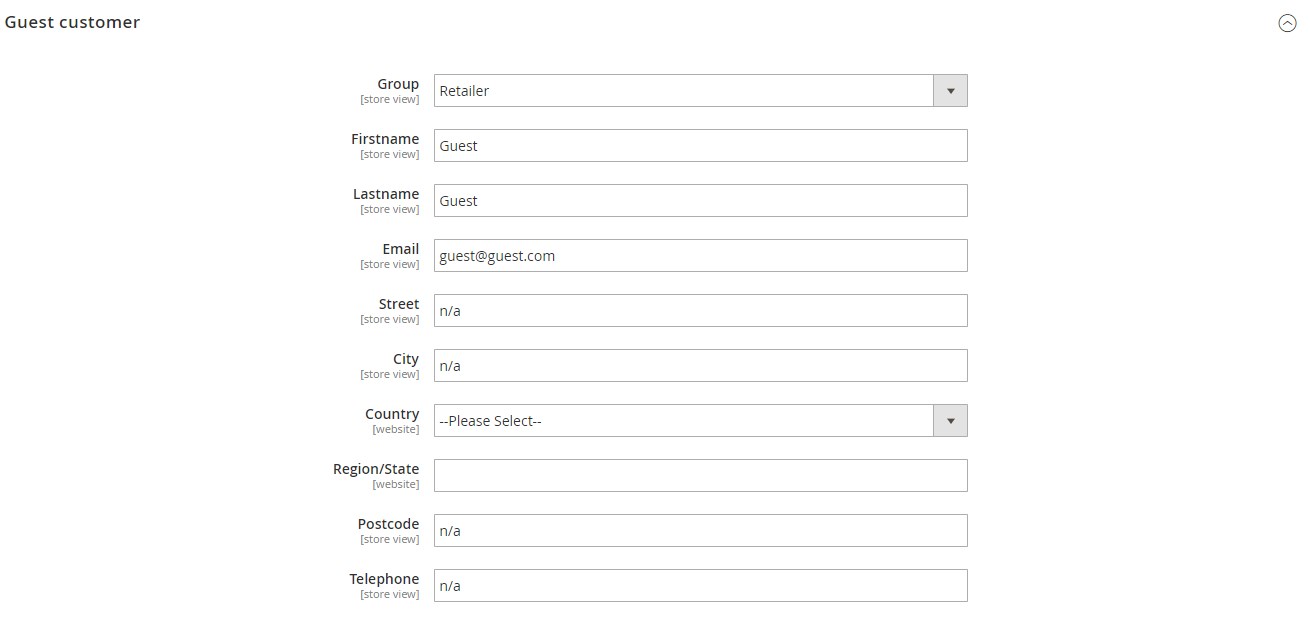Focus the Firstname input field

tap(700, 146)
